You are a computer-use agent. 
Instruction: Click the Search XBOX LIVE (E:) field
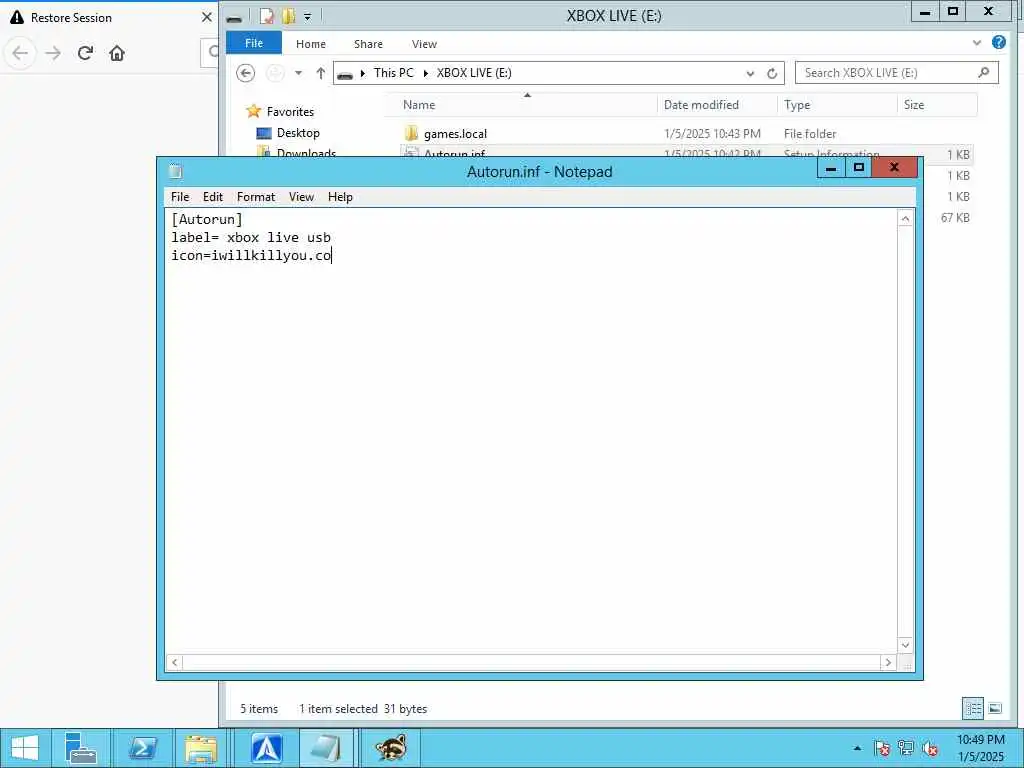[x=897, y=72]
